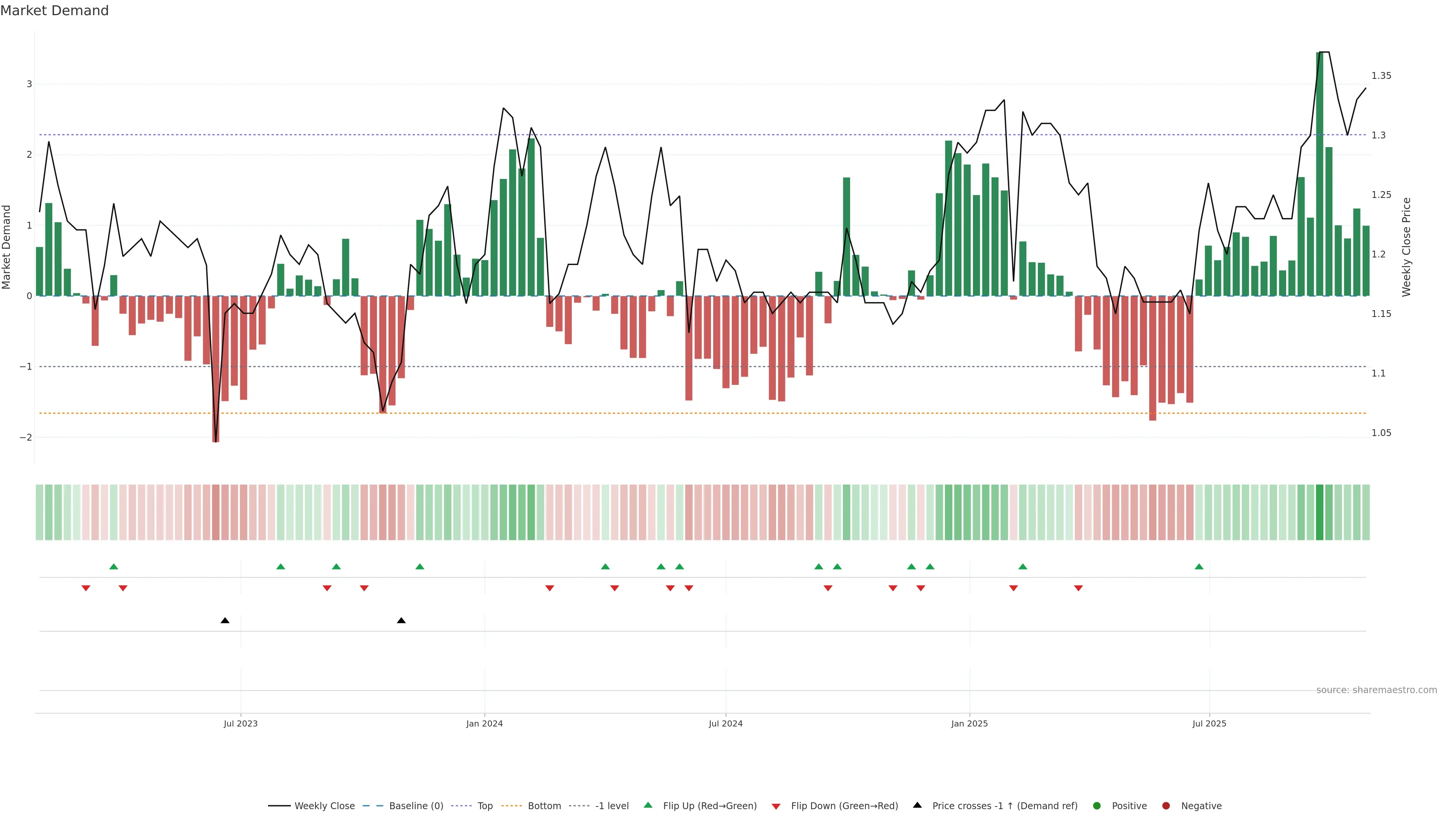
Task: Click the green Flip Up legend triangle icon
Action: tap(648, 805)
